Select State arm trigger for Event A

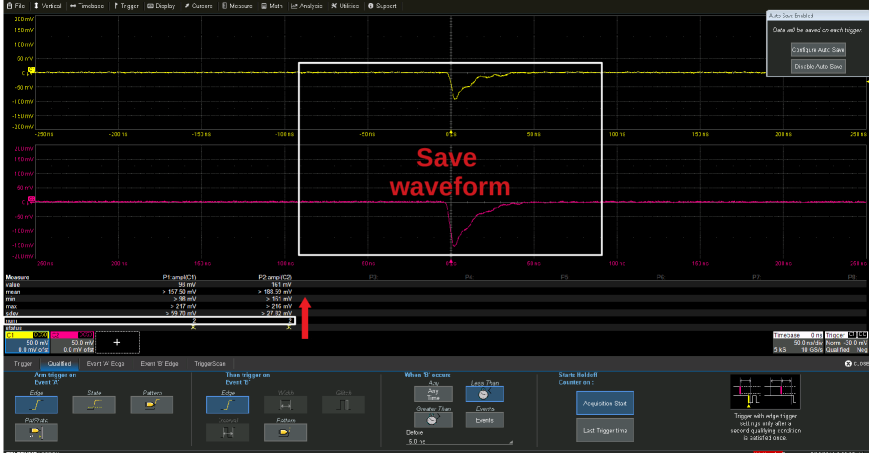tap(93, 404)
